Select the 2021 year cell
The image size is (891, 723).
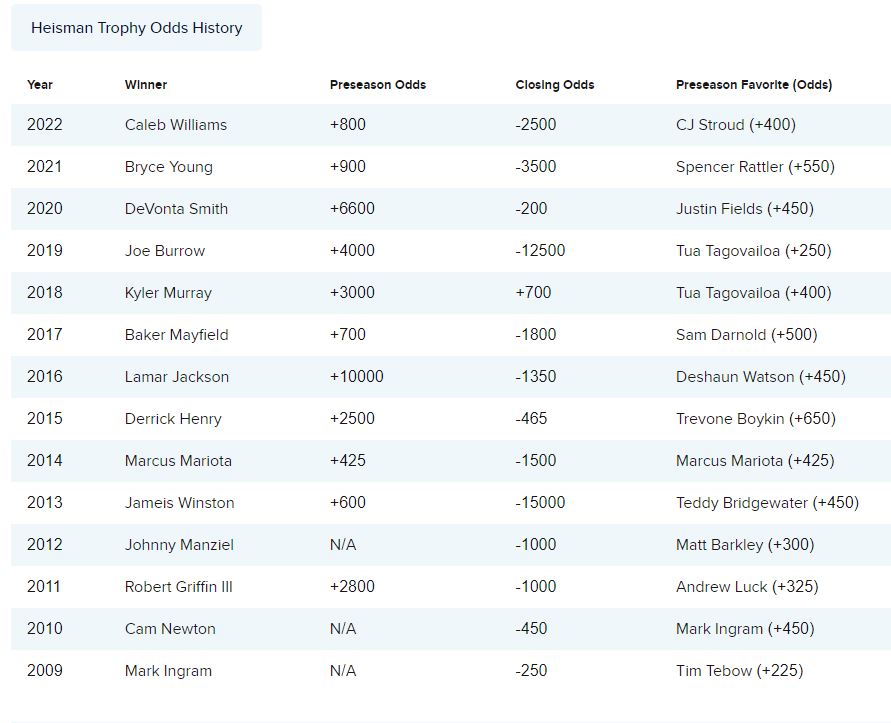coord(44,167)
